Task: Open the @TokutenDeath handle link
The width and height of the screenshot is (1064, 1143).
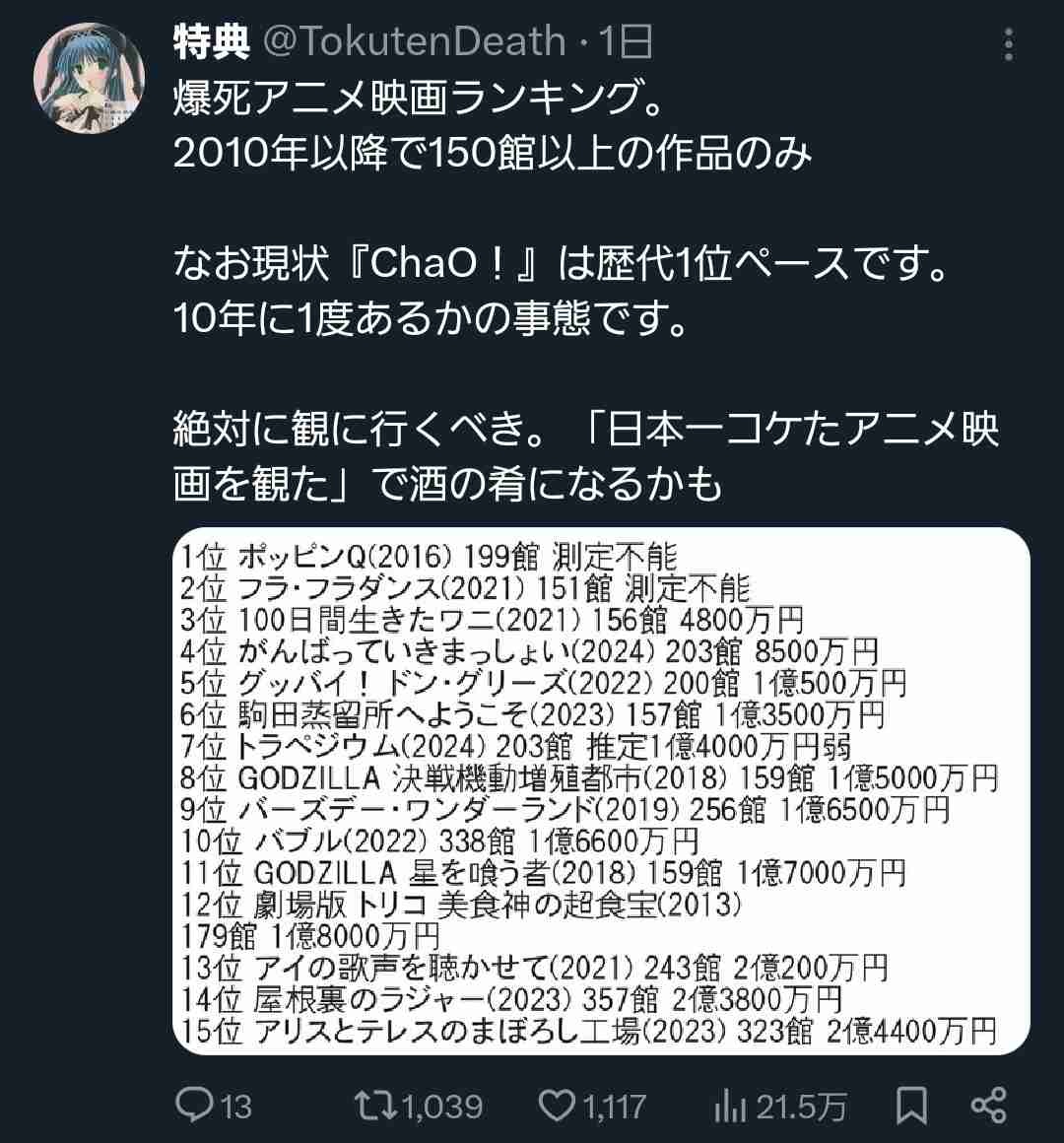Action: coord(414,40)
